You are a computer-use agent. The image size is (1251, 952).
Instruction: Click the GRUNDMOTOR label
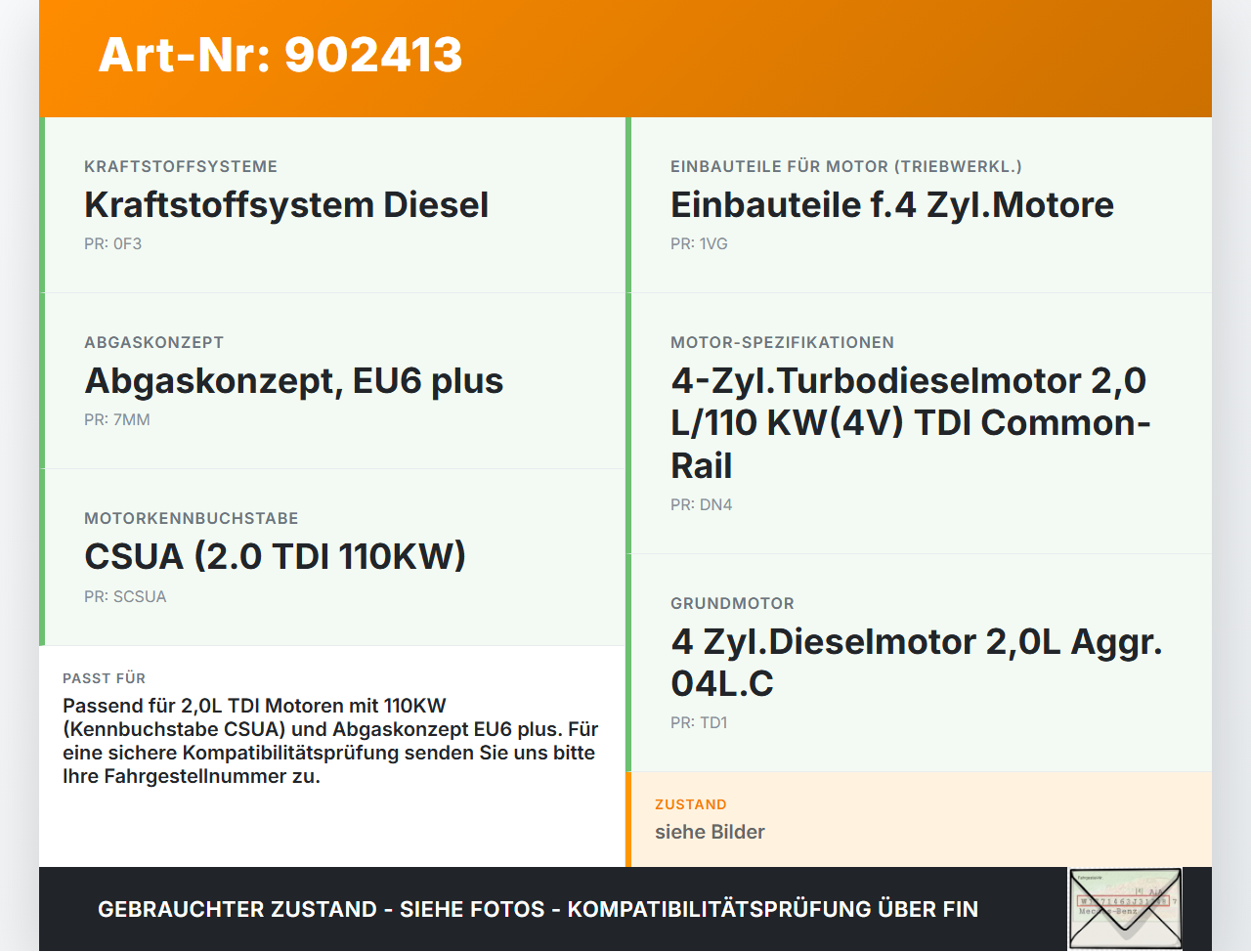733,604
